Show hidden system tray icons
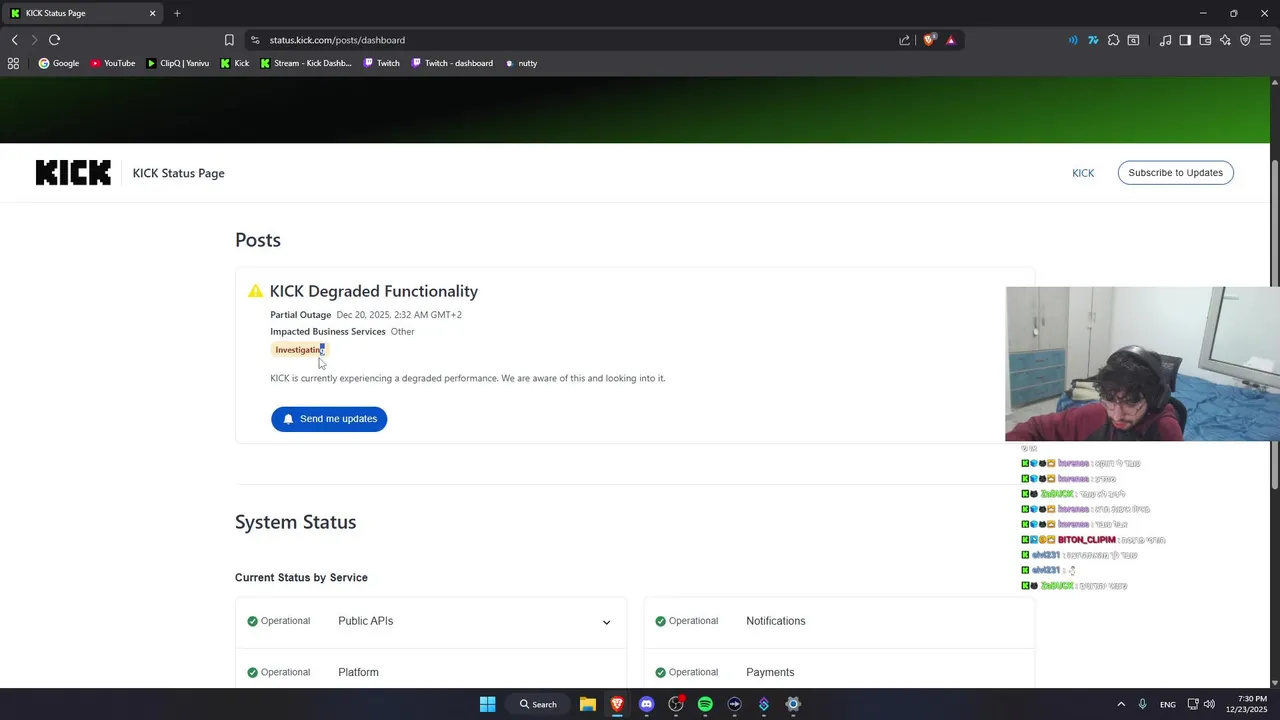The height and width of the screenshot is (720, 1280). pos(1121,704)
